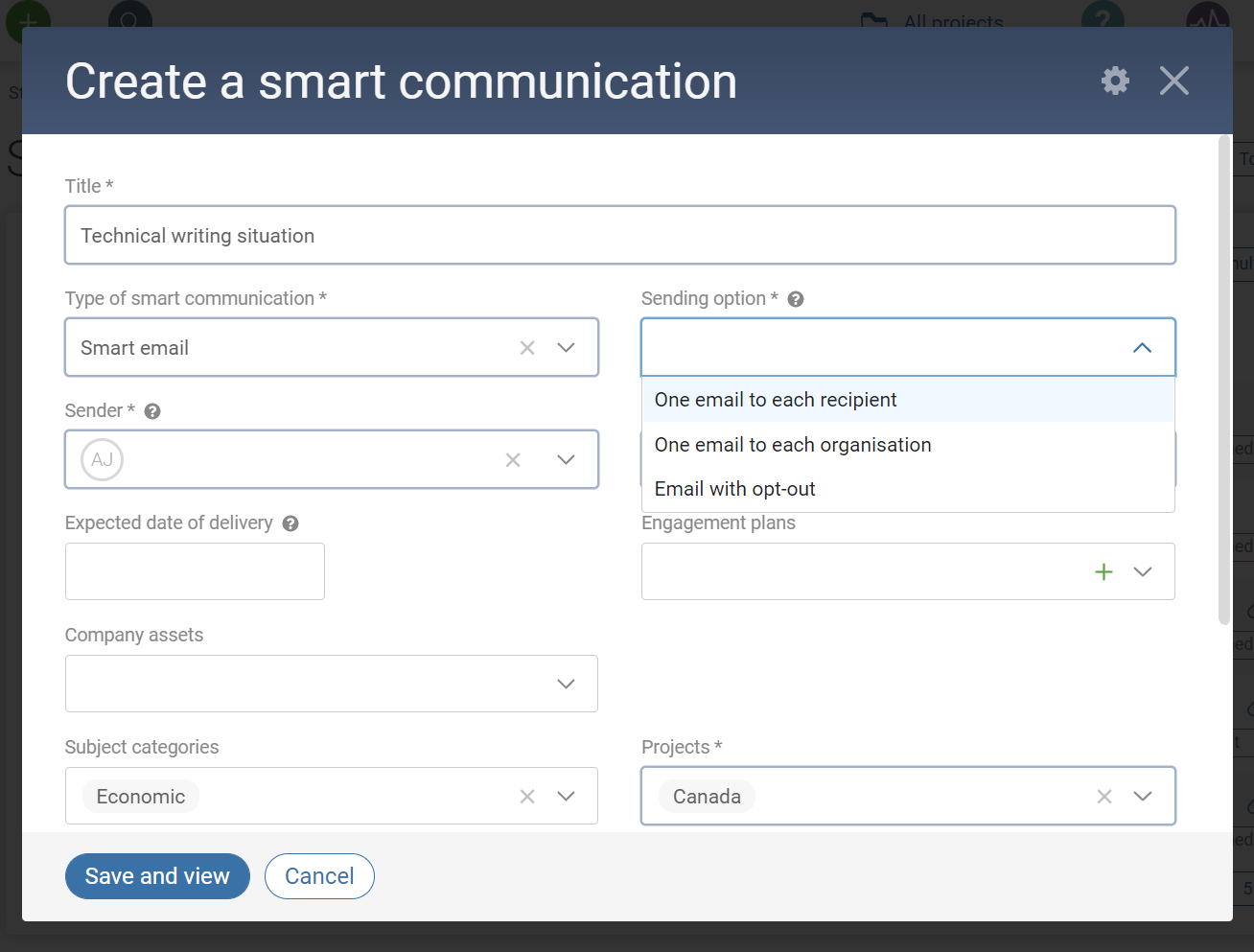The height and width of the screenshot is (952, 1254).
Task: Cancel the smart communication dialog
Action: point(319,875)
